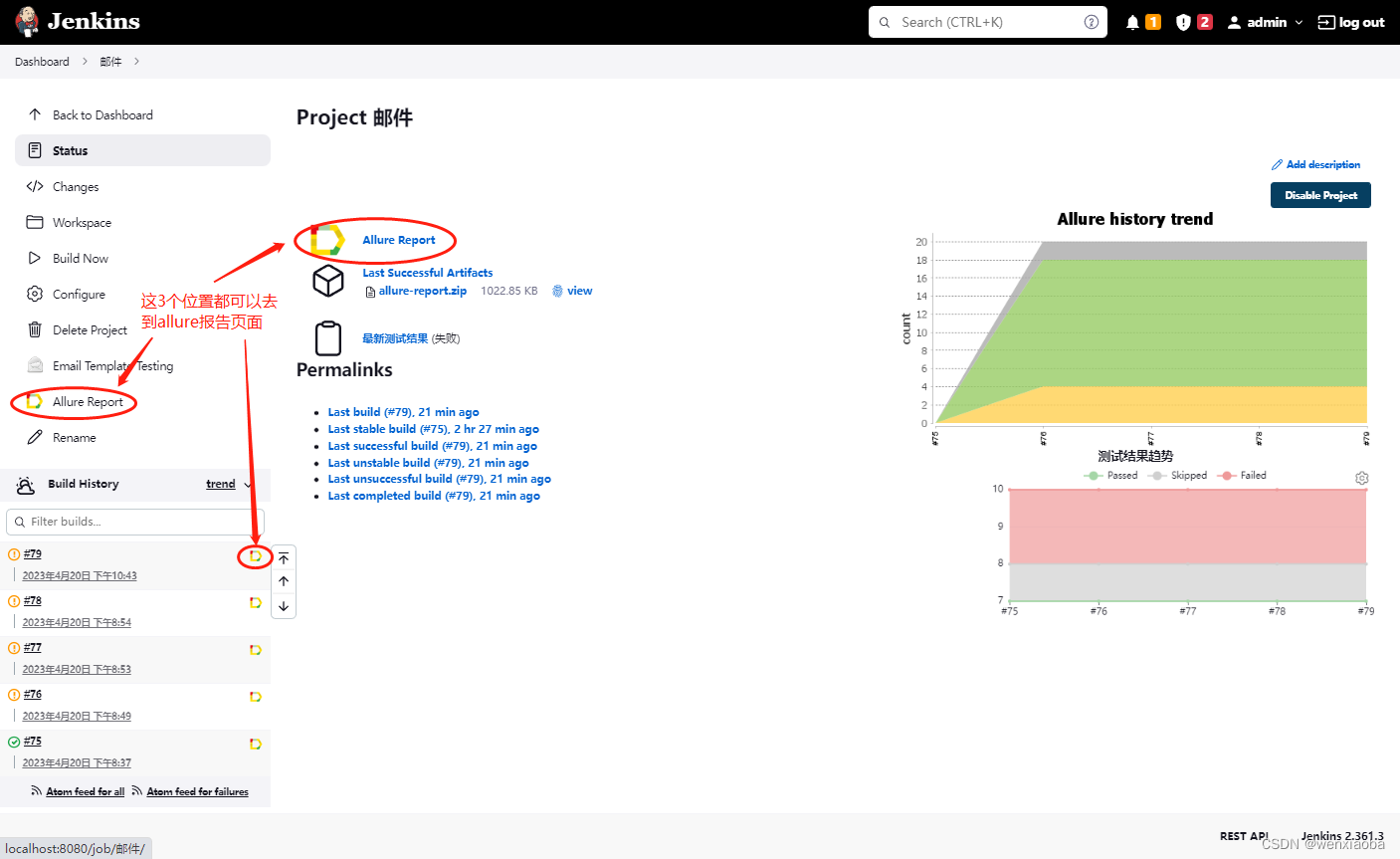Click the Rename pencil icon
Screen dimensions: 1400x859
pos(35,437)
